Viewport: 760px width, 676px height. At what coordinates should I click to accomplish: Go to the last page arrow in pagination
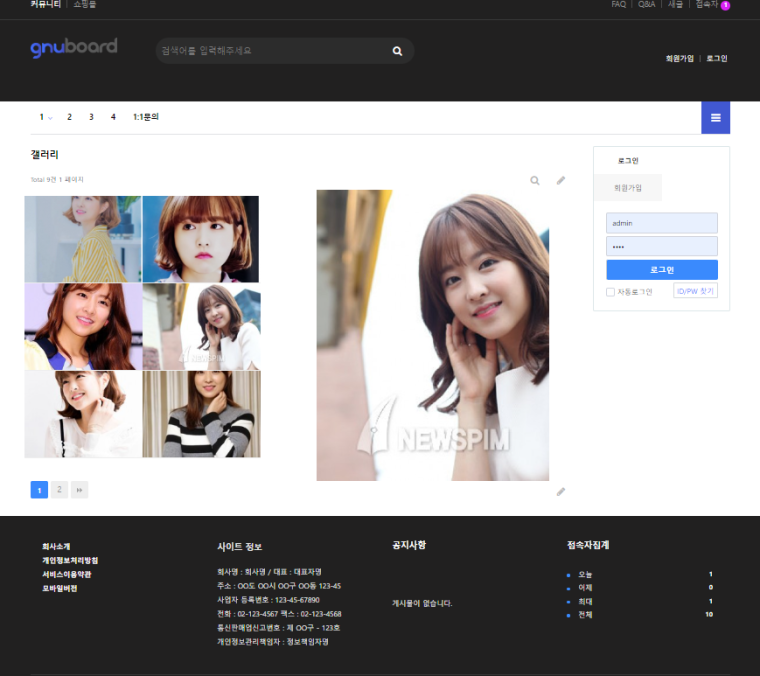click(80, 489)
